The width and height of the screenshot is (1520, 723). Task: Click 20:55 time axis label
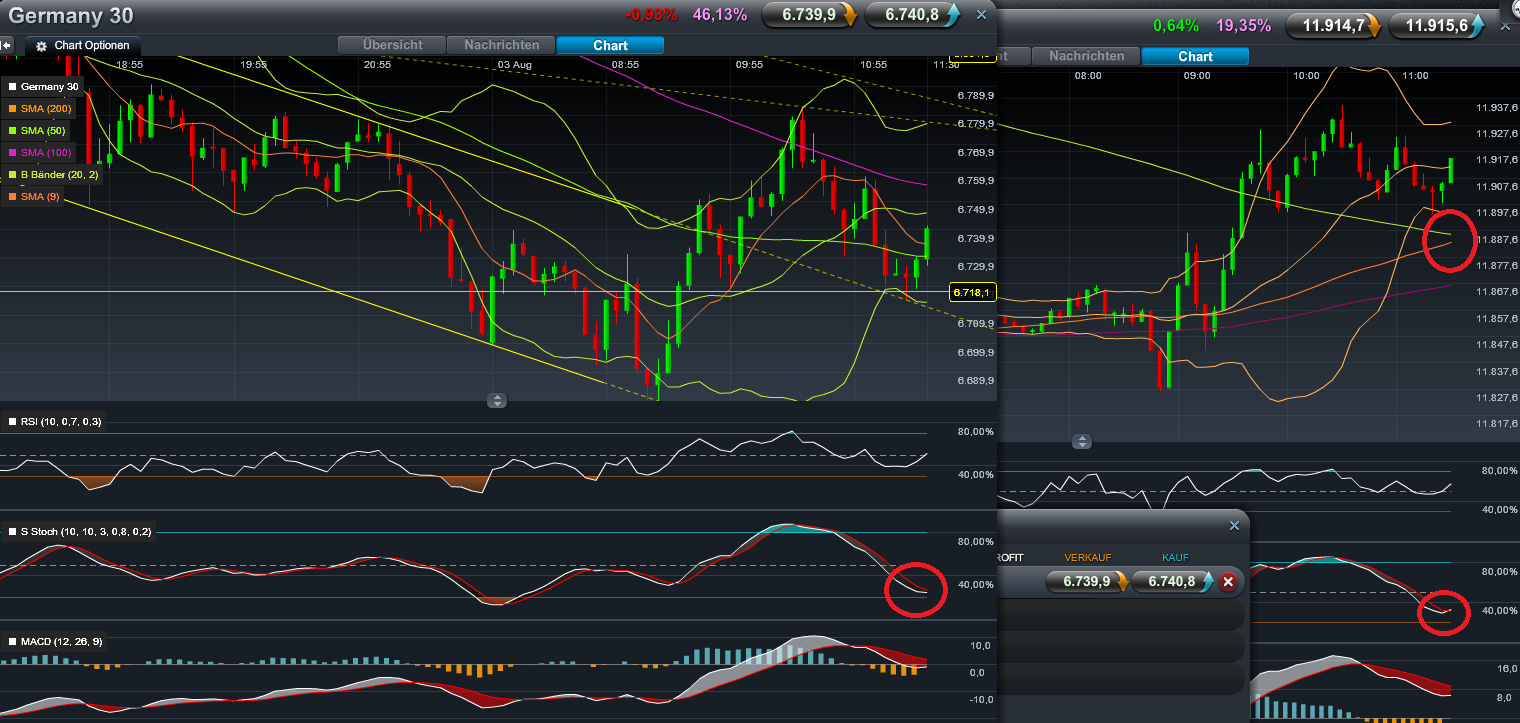tap(377, 64)
